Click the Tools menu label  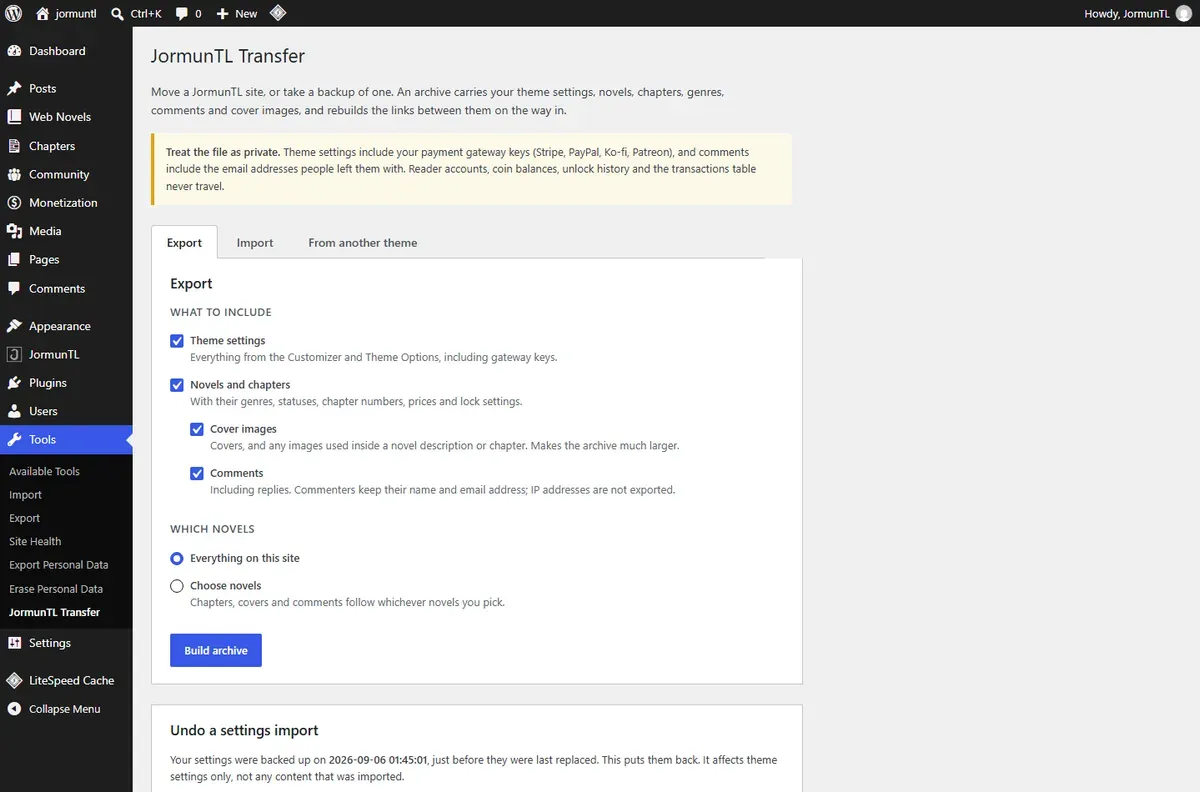point(42,439)
